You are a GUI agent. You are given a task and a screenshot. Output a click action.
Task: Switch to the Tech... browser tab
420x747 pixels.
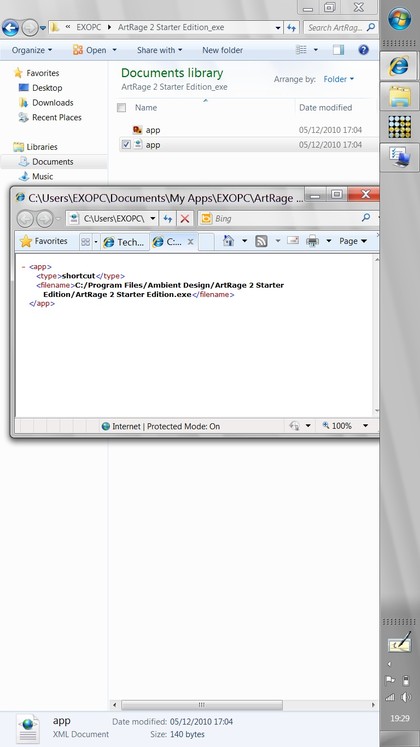tap(124, 242)
